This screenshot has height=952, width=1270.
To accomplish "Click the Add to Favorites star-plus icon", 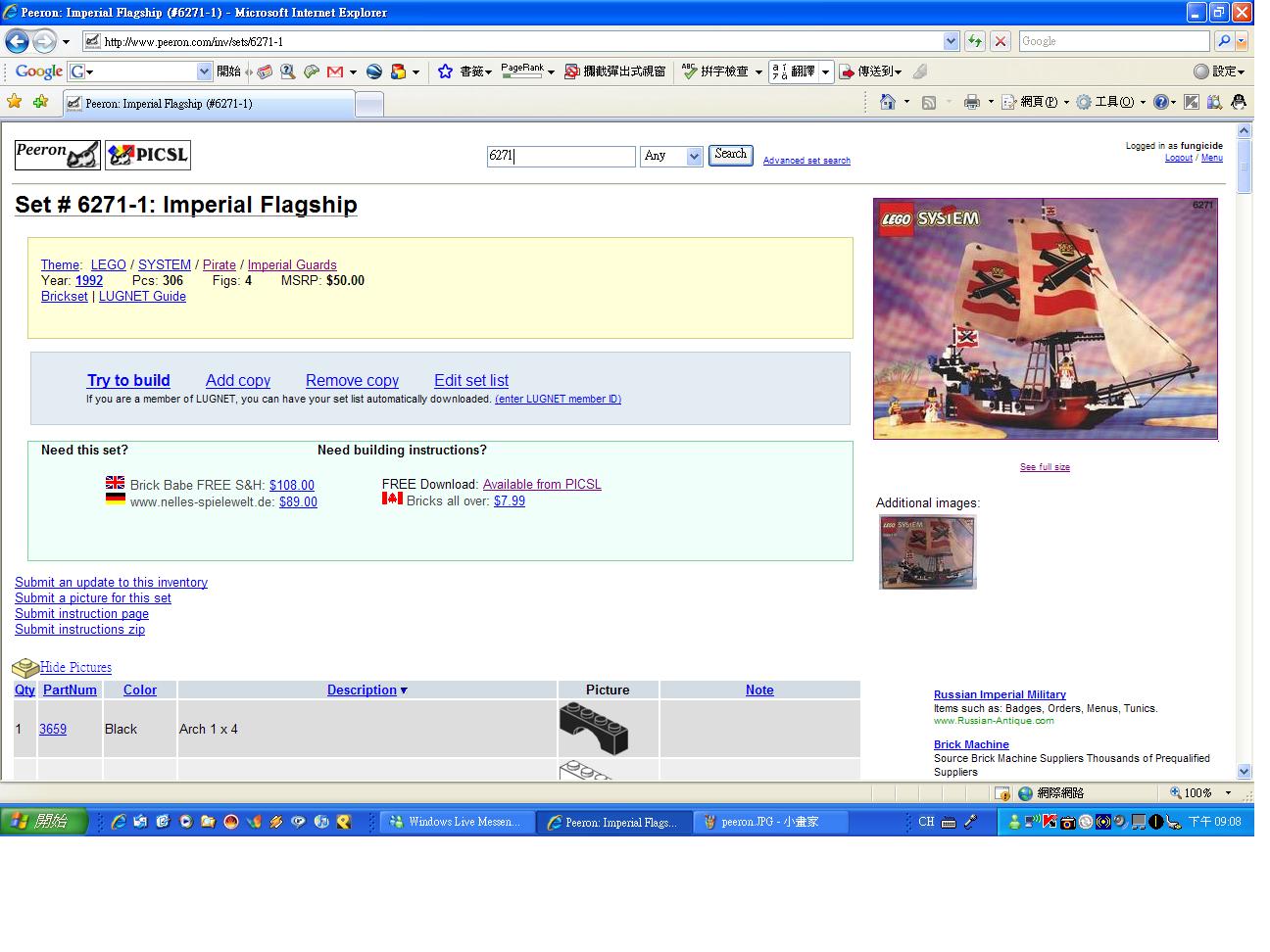I will (x=40, y=102).
